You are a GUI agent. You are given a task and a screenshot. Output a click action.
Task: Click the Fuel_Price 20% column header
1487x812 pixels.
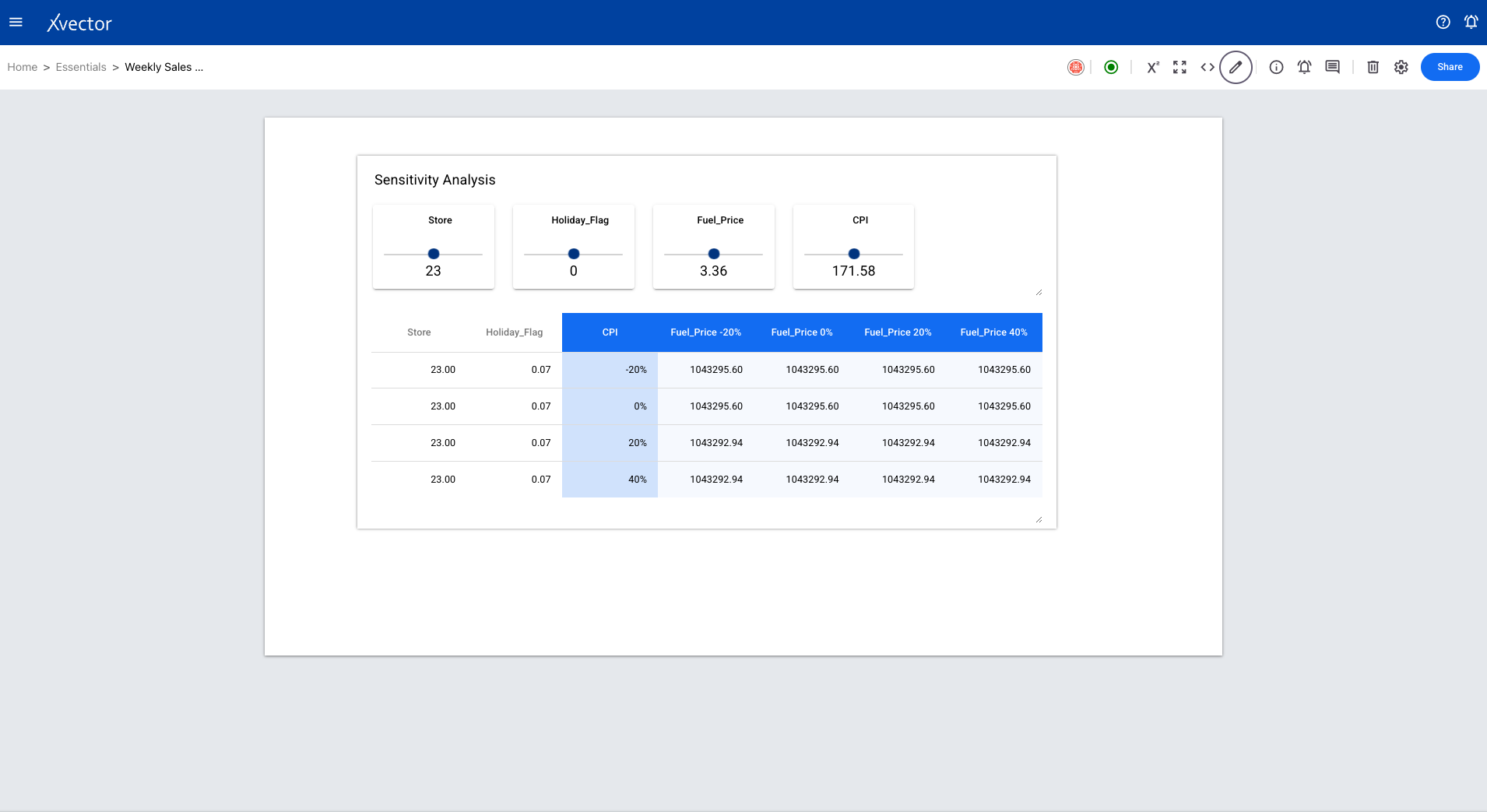898,332
